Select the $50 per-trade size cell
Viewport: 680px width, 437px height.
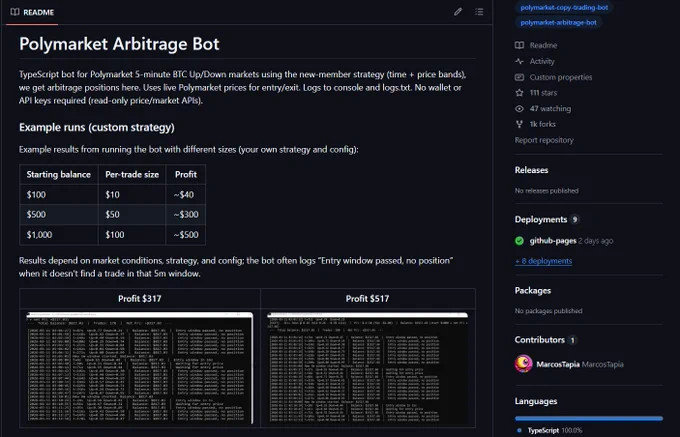pos(132,214)
